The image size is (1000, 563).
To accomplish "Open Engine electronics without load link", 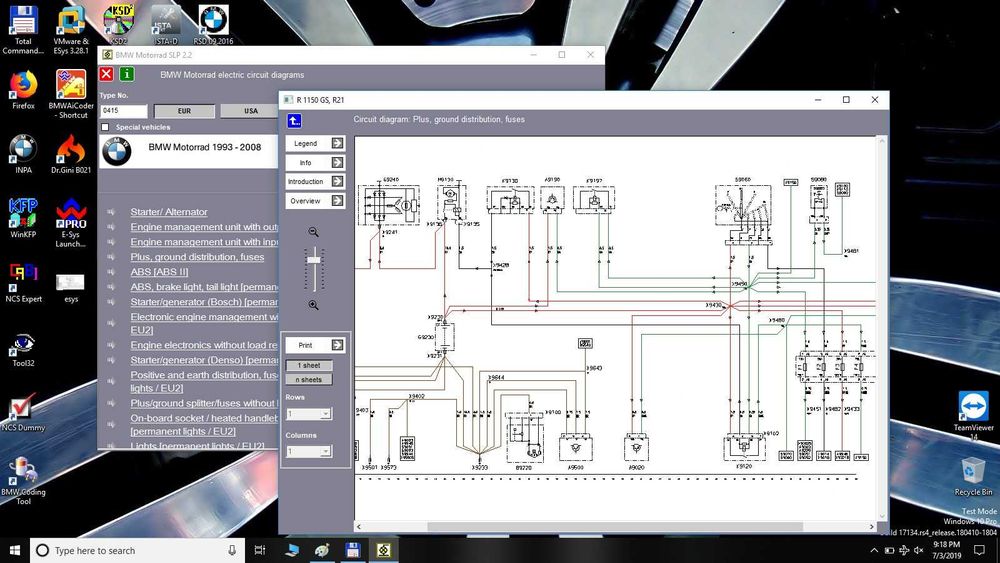I will (204, 345).
